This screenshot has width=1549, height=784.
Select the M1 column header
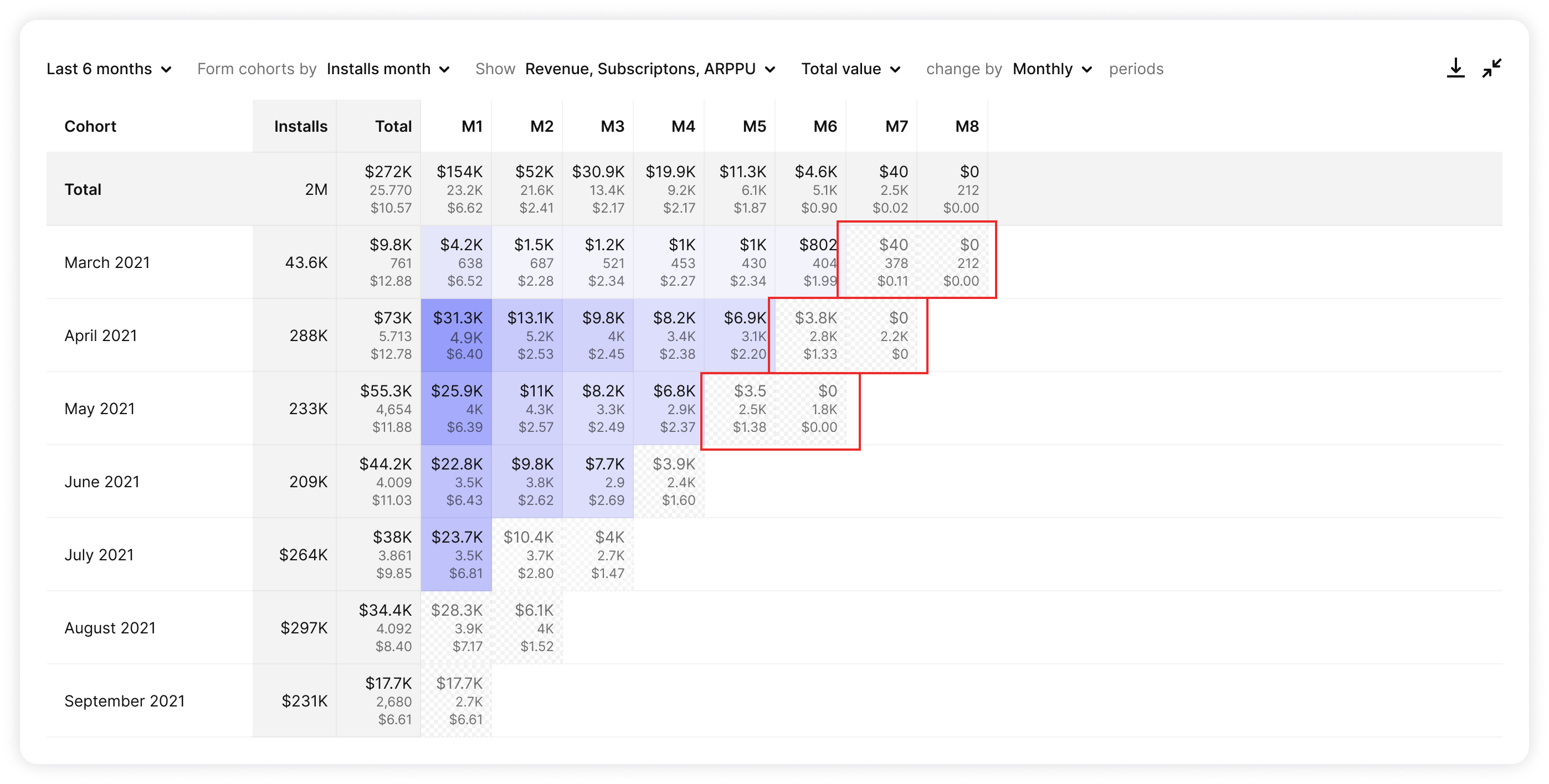pos(471,126)
